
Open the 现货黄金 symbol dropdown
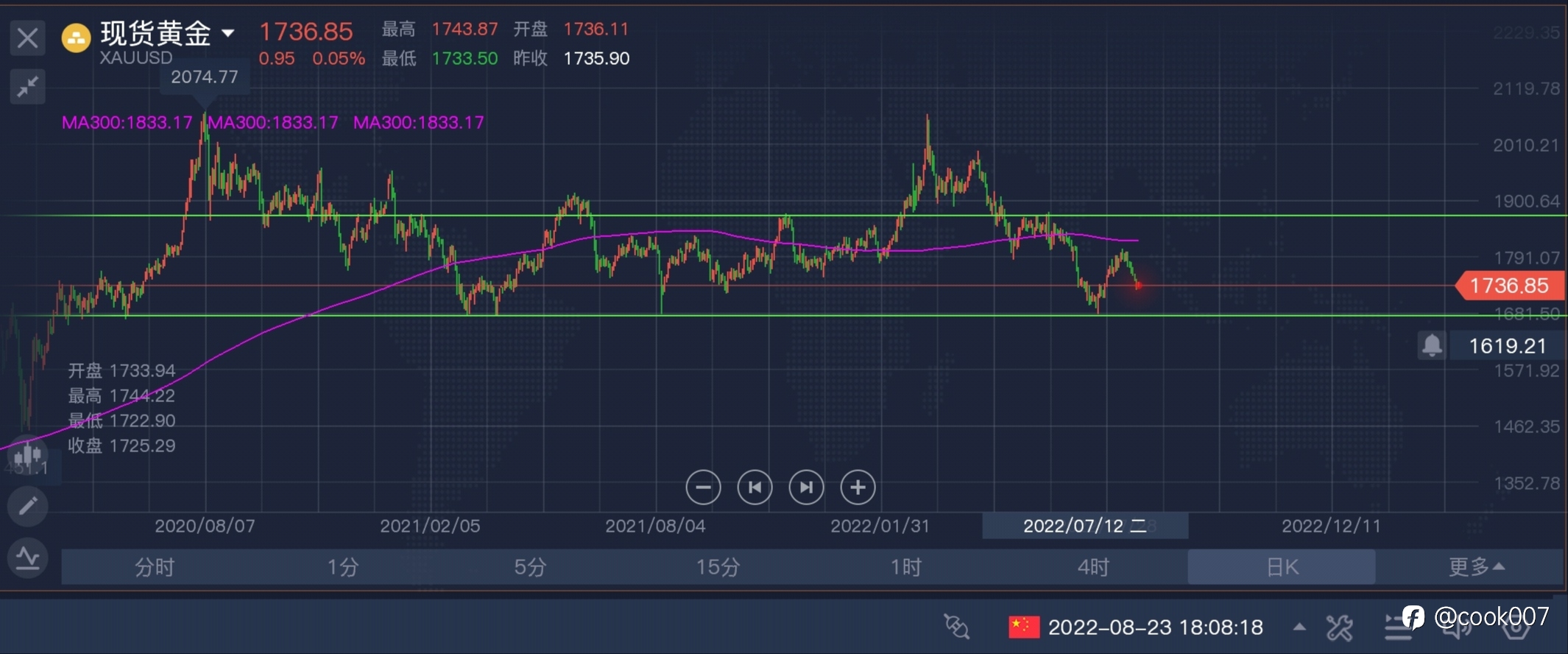tap(228, 33)
